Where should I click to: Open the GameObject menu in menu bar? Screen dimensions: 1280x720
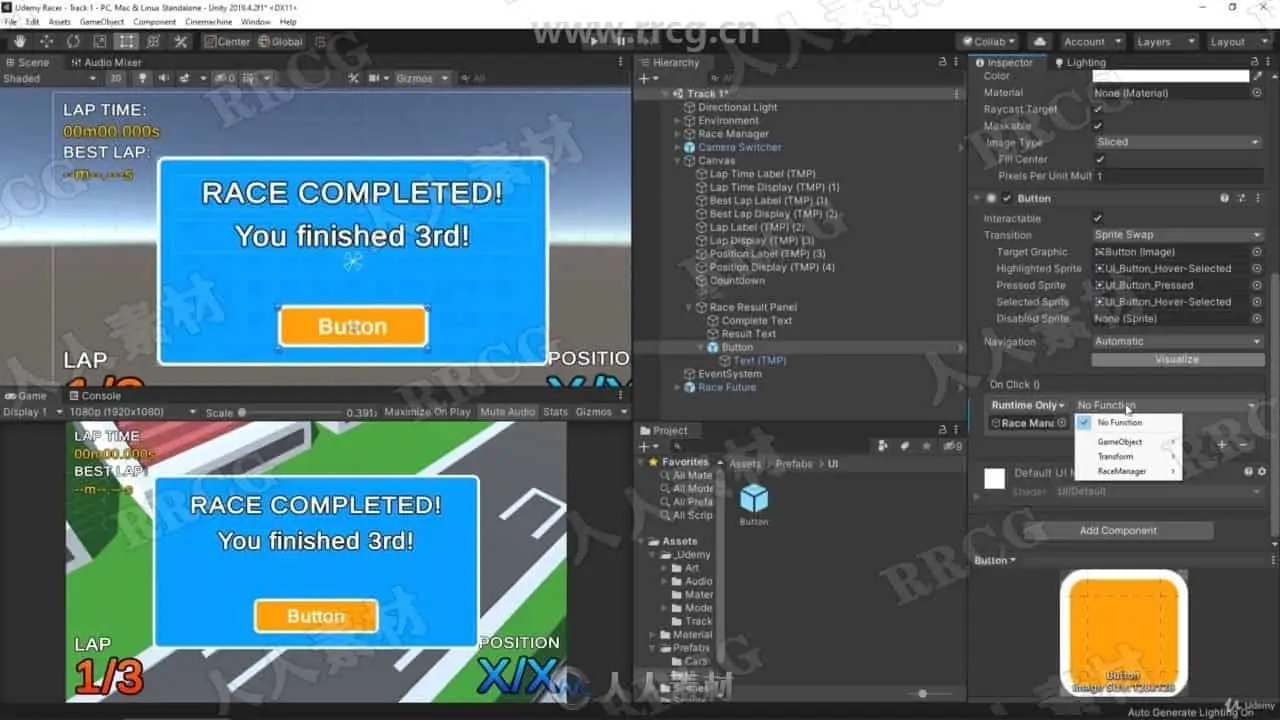click(101, 21)
